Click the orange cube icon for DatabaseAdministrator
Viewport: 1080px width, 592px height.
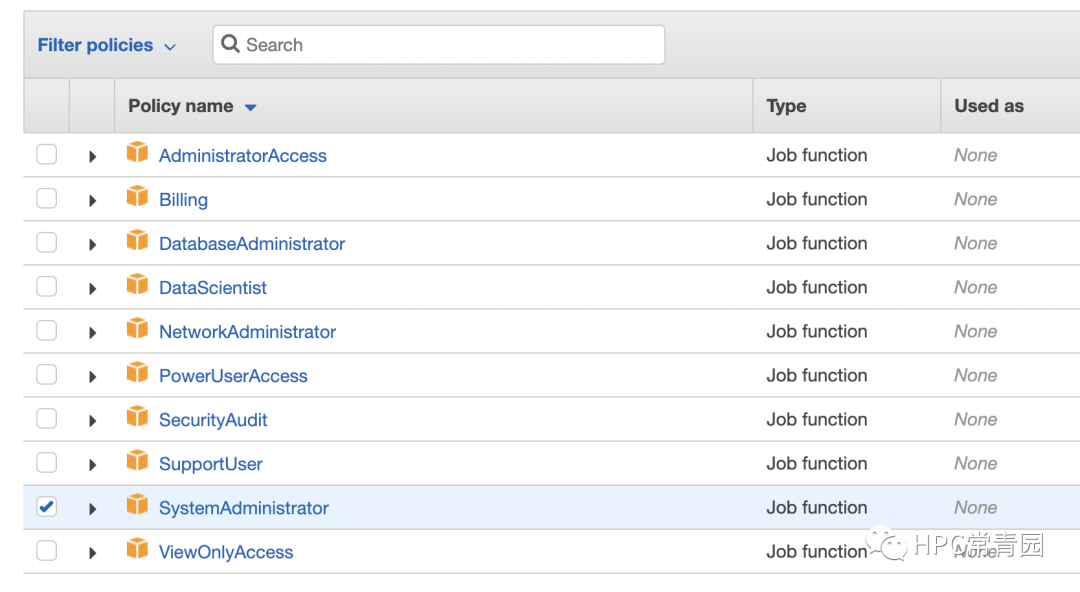[137, 240]
